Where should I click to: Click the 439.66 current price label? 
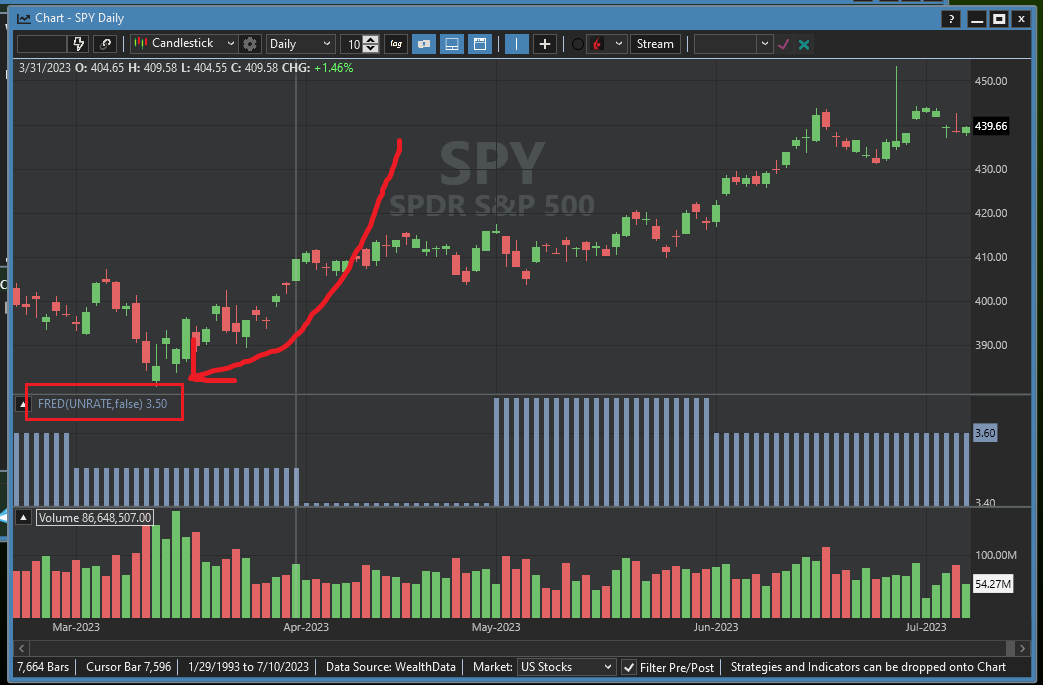[991, 126]
